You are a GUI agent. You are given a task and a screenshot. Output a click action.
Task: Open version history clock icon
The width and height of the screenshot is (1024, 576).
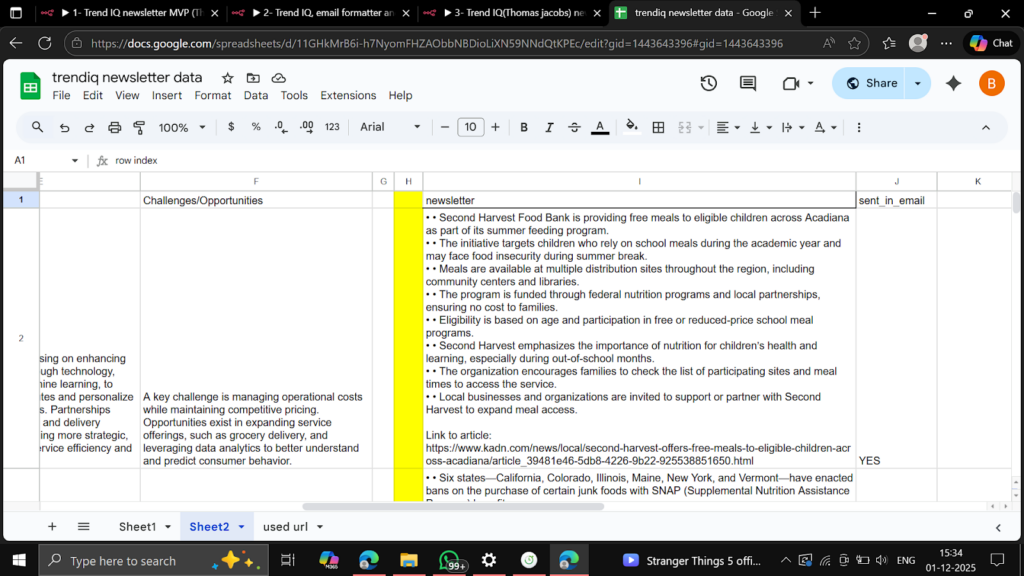708,83
